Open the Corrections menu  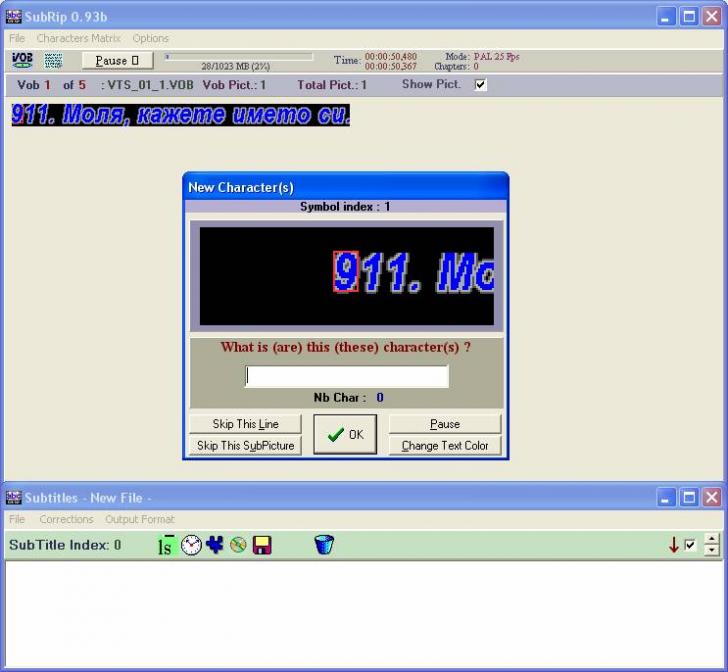(x=66, y=519)
